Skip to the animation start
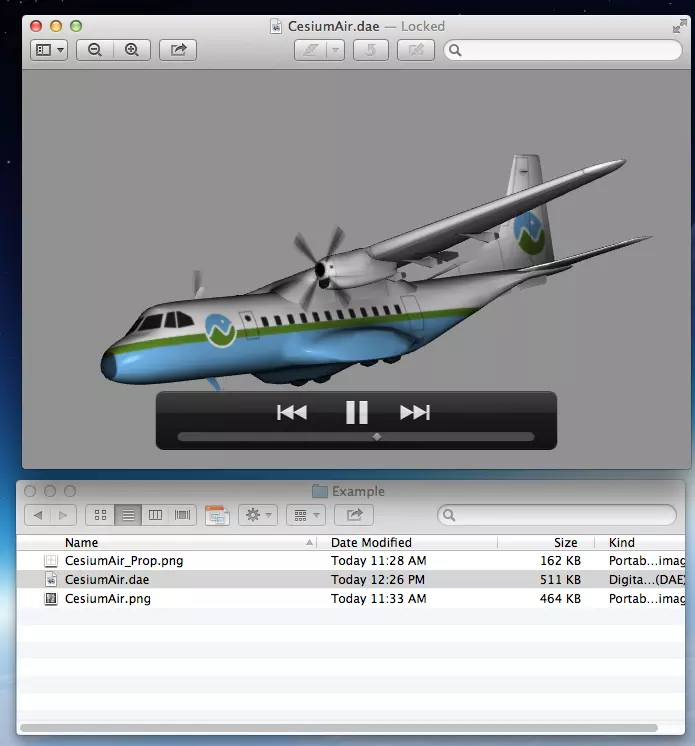 pyautogui.click(x=292, y=412)
